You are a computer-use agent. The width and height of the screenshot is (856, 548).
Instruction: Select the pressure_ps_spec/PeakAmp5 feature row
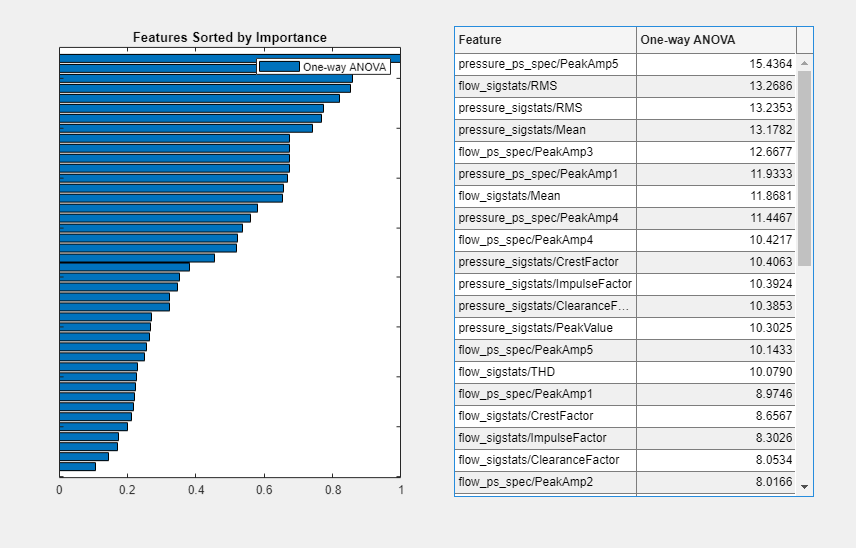[545, 64]
